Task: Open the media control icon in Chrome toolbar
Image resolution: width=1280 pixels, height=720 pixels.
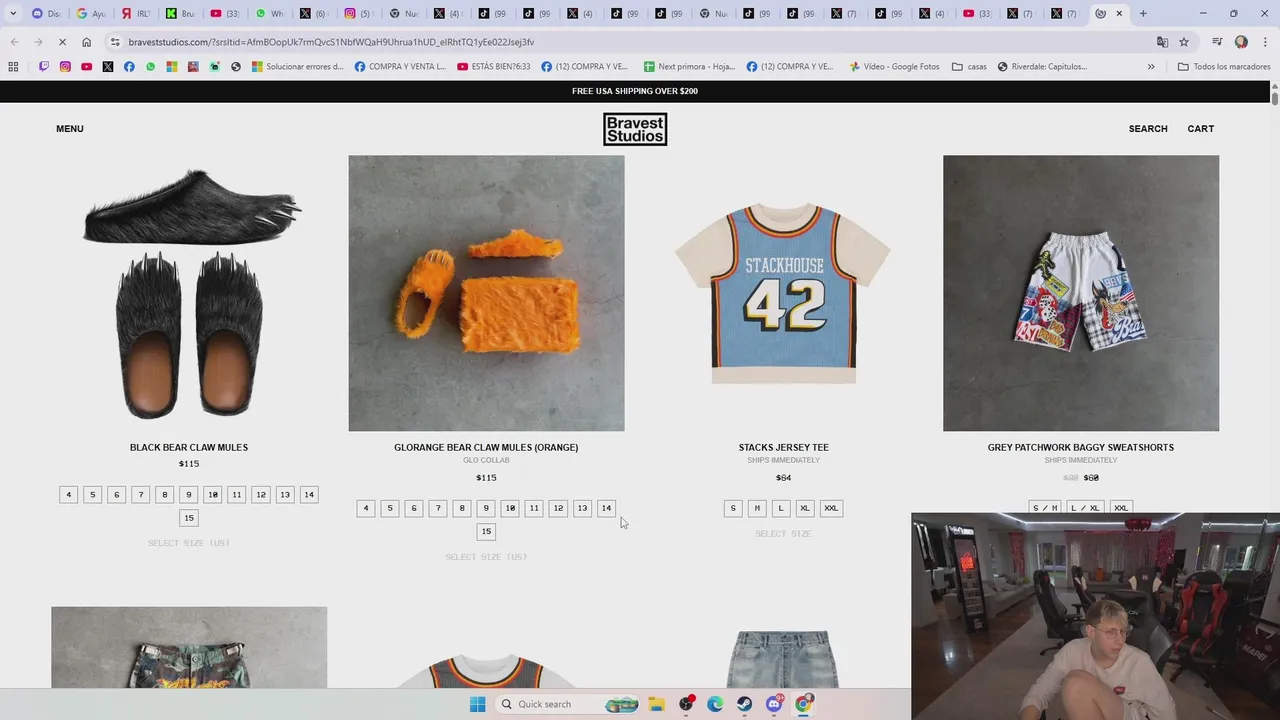Action: (x=1217, y=42)
